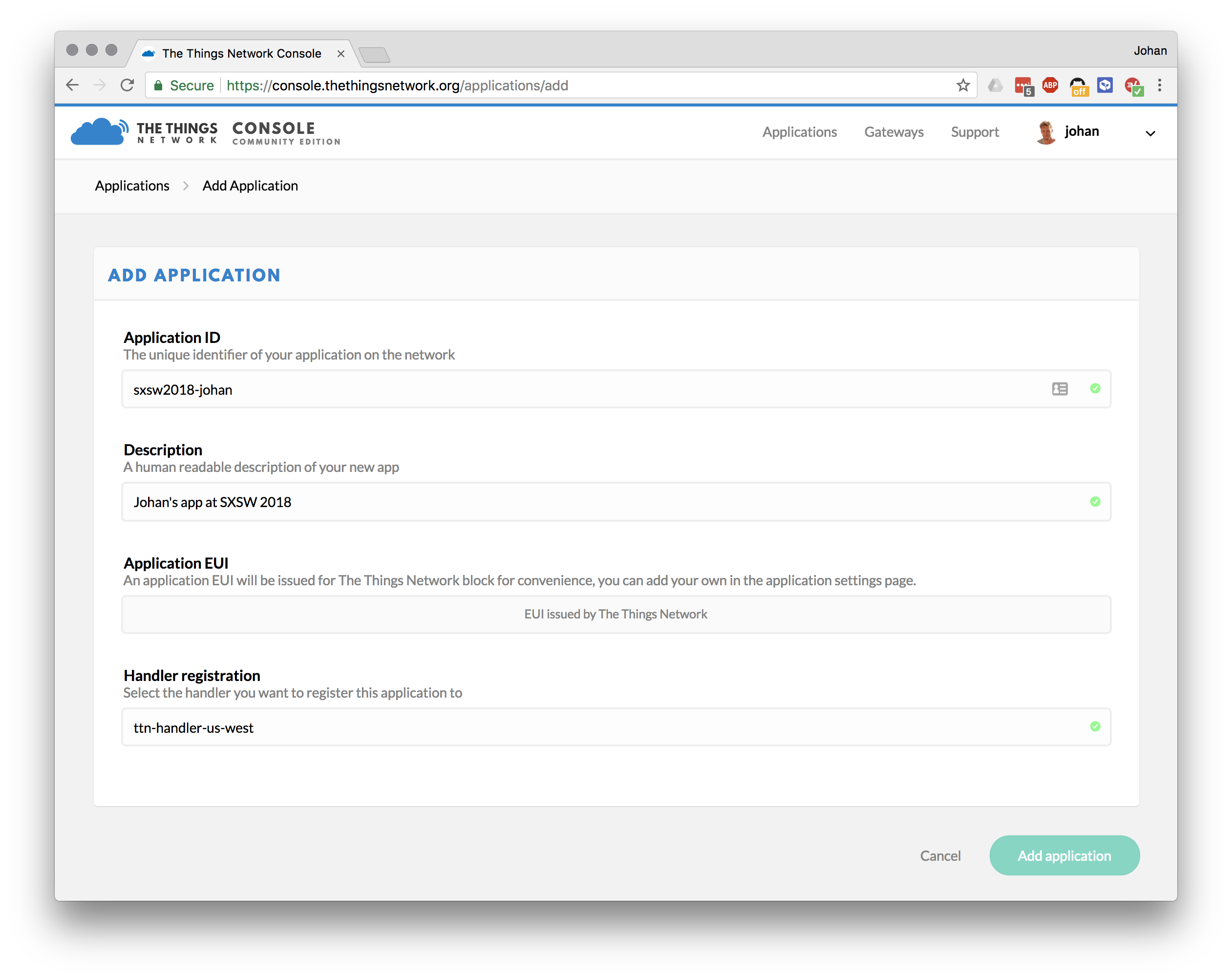Close The Things Network Console tab

[x=340, y=54]
